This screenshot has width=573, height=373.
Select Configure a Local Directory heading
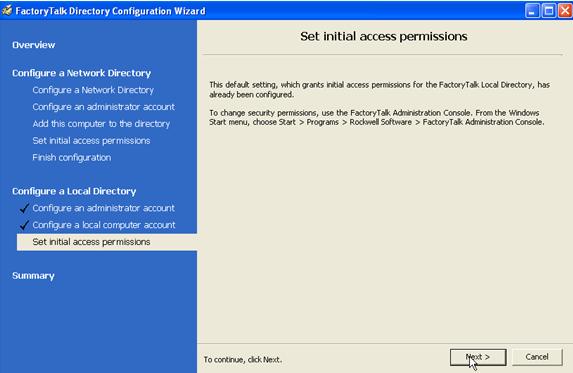click(x=74, y=191)
